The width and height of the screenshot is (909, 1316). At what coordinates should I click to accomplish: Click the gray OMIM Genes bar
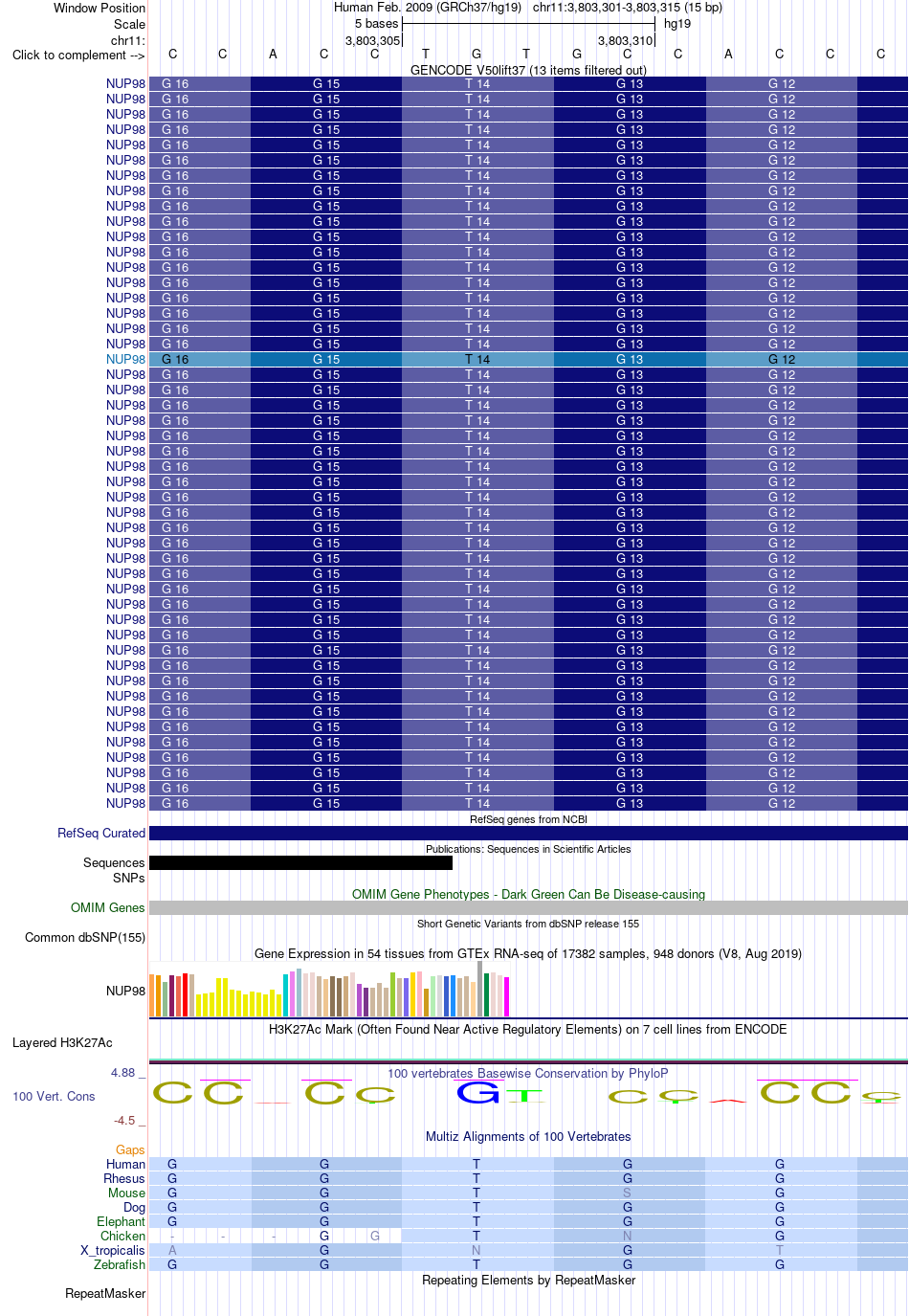pyautogui.click(x=528, y=907)
